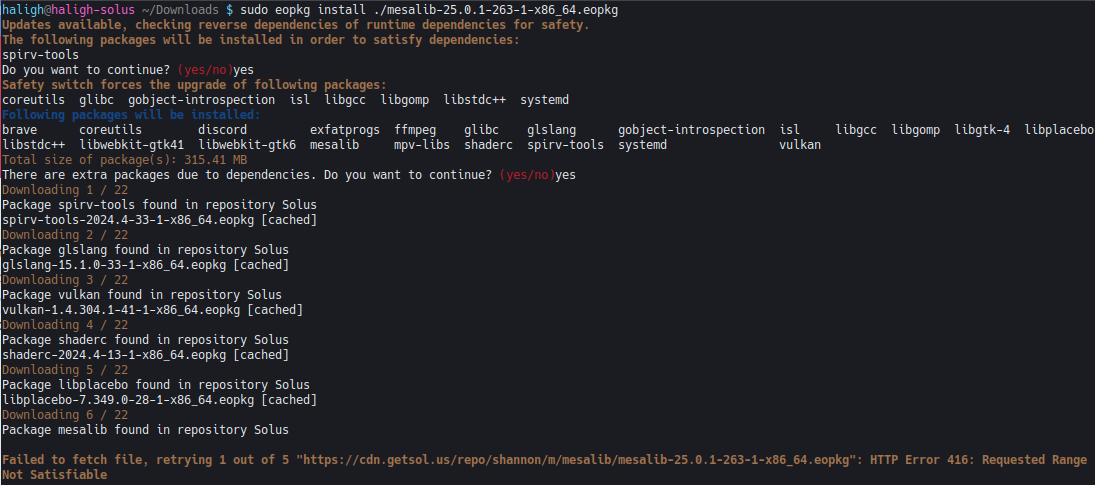Click the glslang-15.1.0-33-1-x86_64.eopkg filename
The height and width of the screenshot is (485, 1095).
tap(145, 265)
